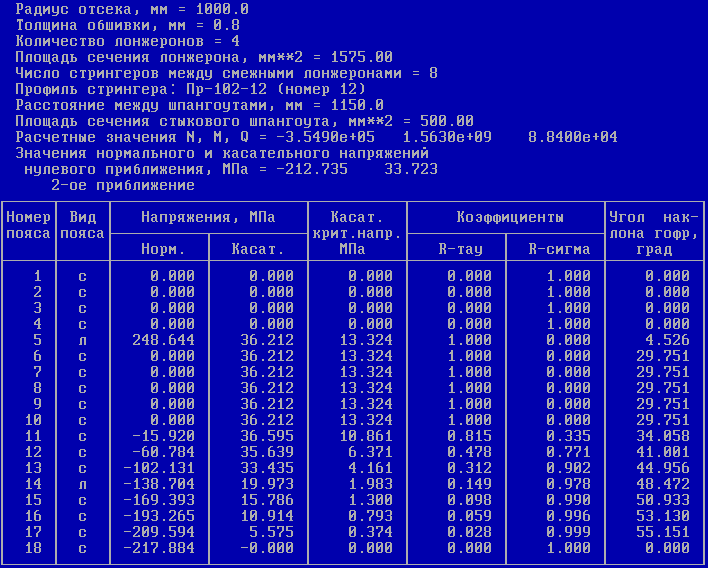Click the 'Вид пояса' column header
708x568 pixels.
pyautogui.click(x=82, y=225)
